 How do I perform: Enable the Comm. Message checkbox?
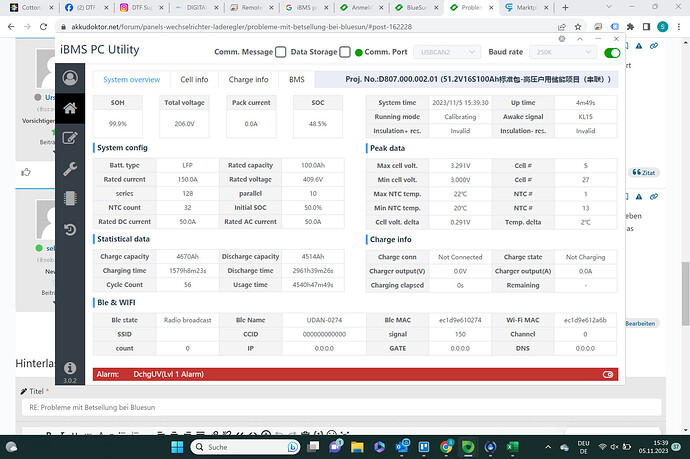point(280,52)
